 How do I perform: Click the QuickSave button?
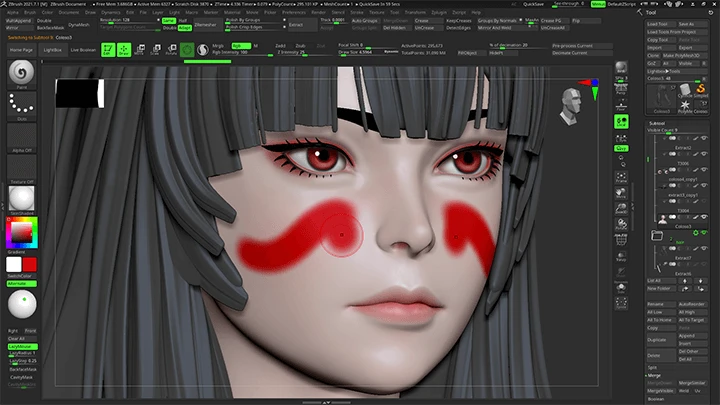[x=534, y=4]
